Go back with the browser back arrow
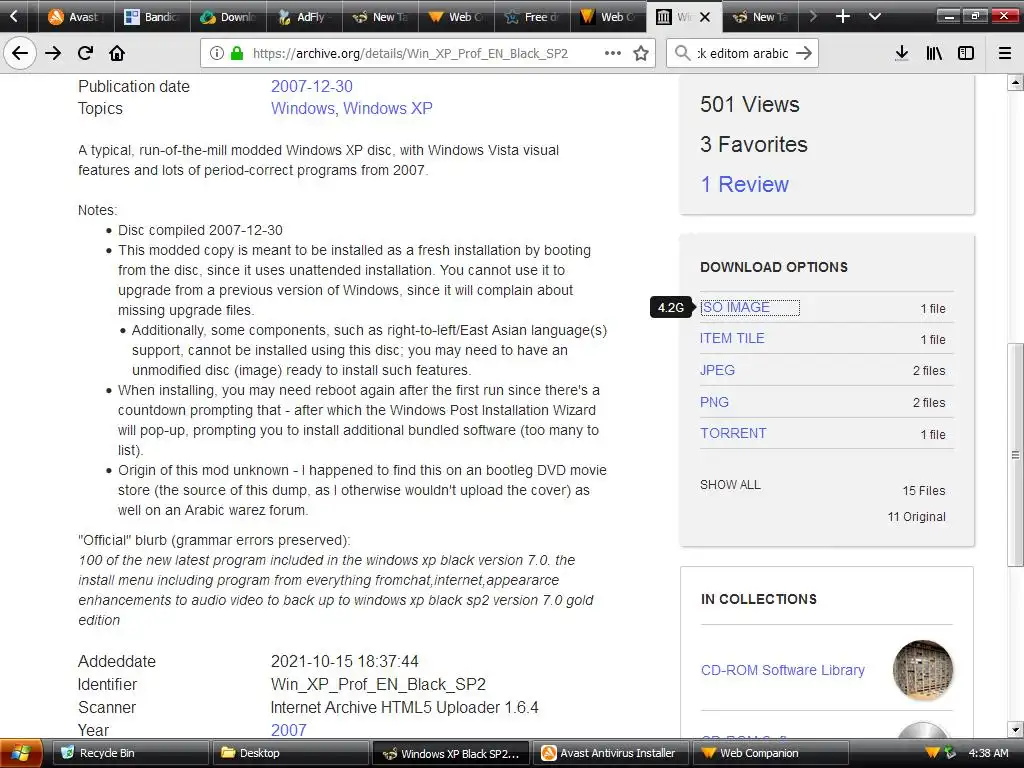Image resolution: width=1024 pixels, height=768 pixels. click(20, 54)
